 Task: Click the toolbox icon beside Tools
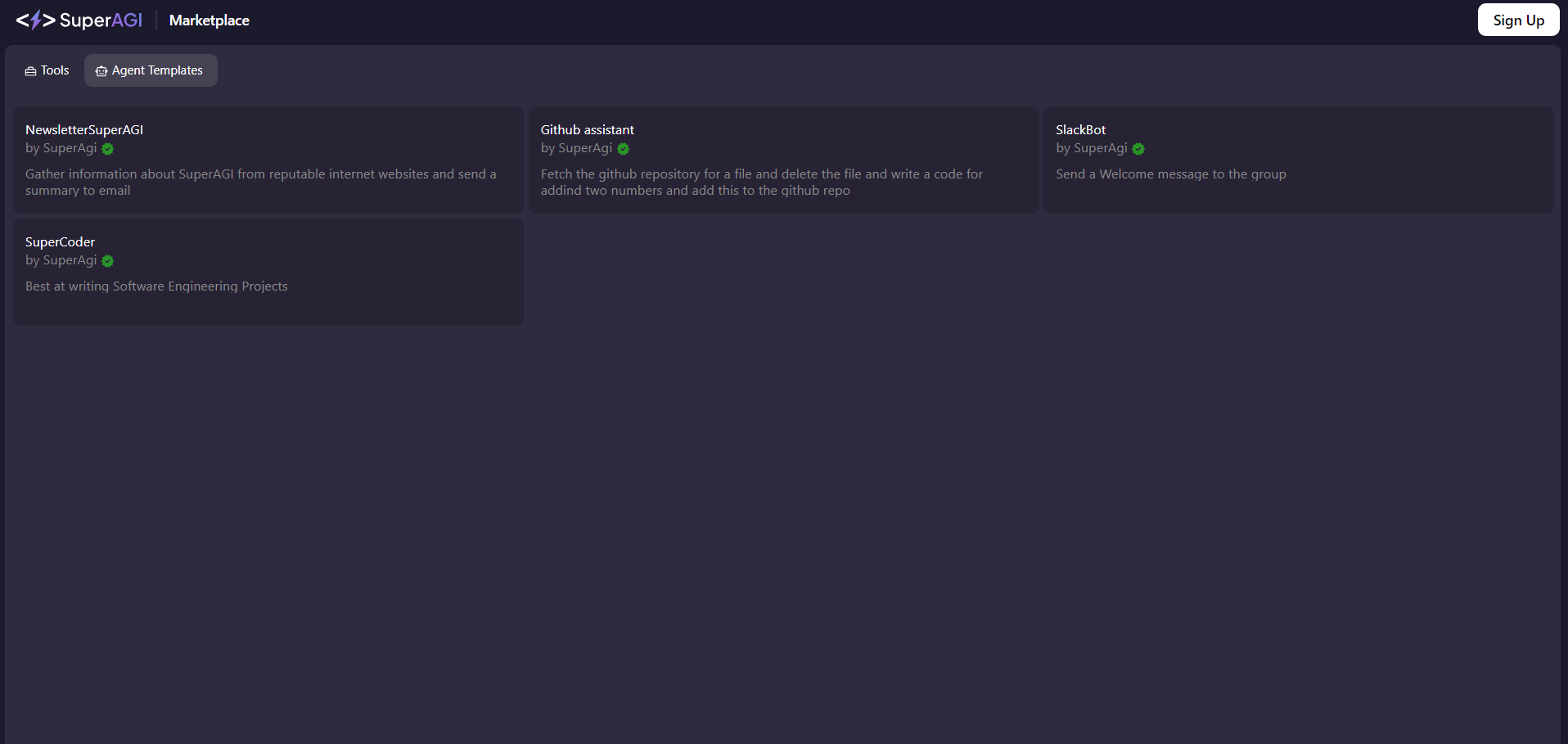[x=30, y=71]
